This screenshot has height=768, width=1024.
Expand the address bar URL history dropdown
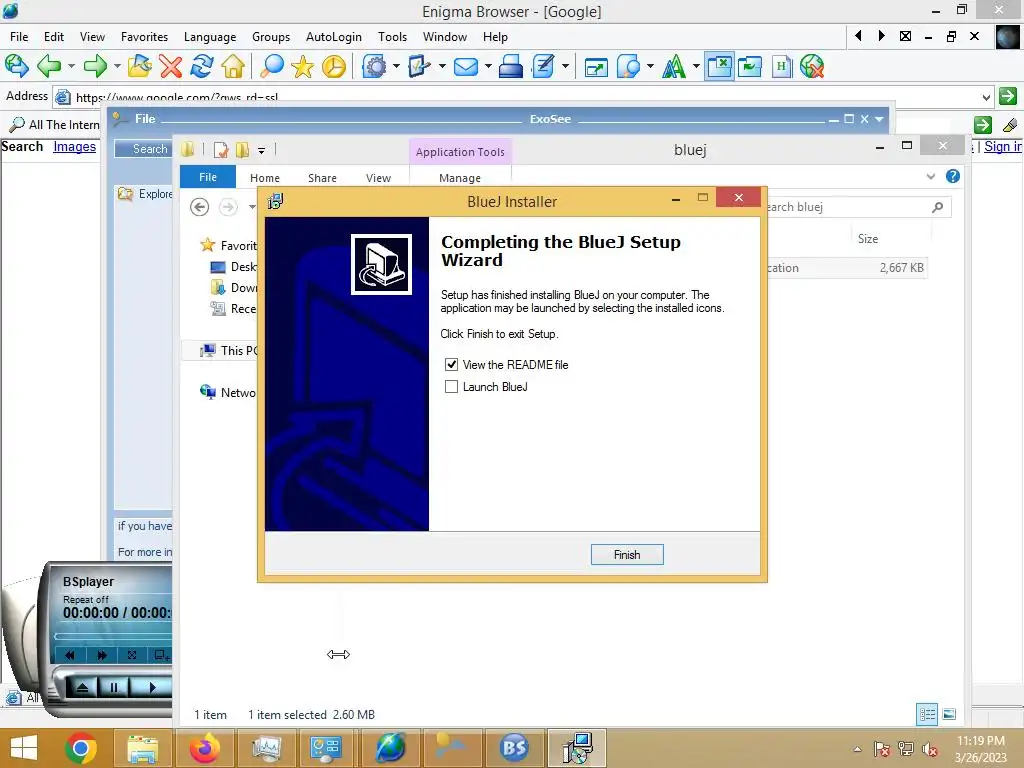click(x=986, y=97)
